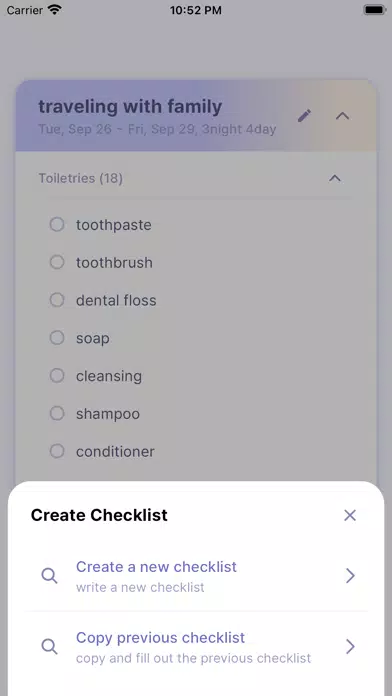392x696 pixels.
Task: Tap the traveling with family title
Action: (x=130, y=107)
